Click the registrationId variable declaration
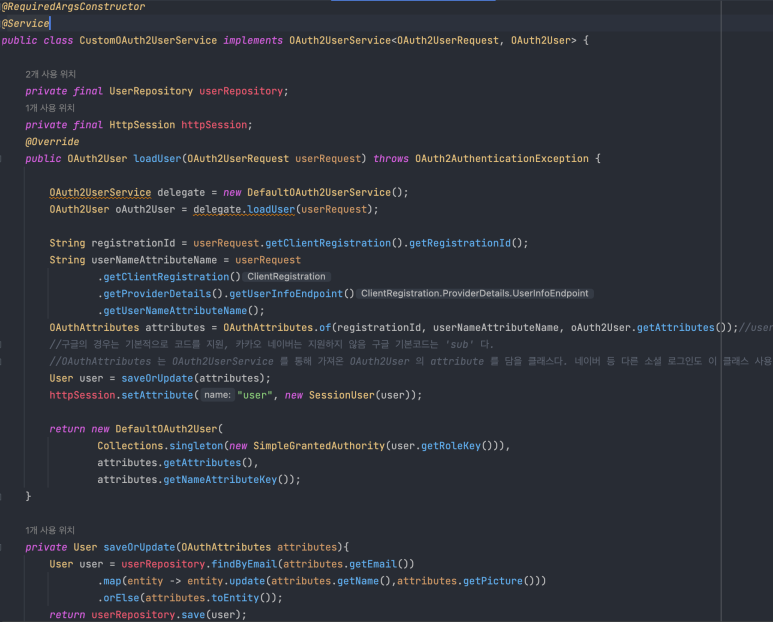This screenshot has width=773, height=622. click(133, 243)
